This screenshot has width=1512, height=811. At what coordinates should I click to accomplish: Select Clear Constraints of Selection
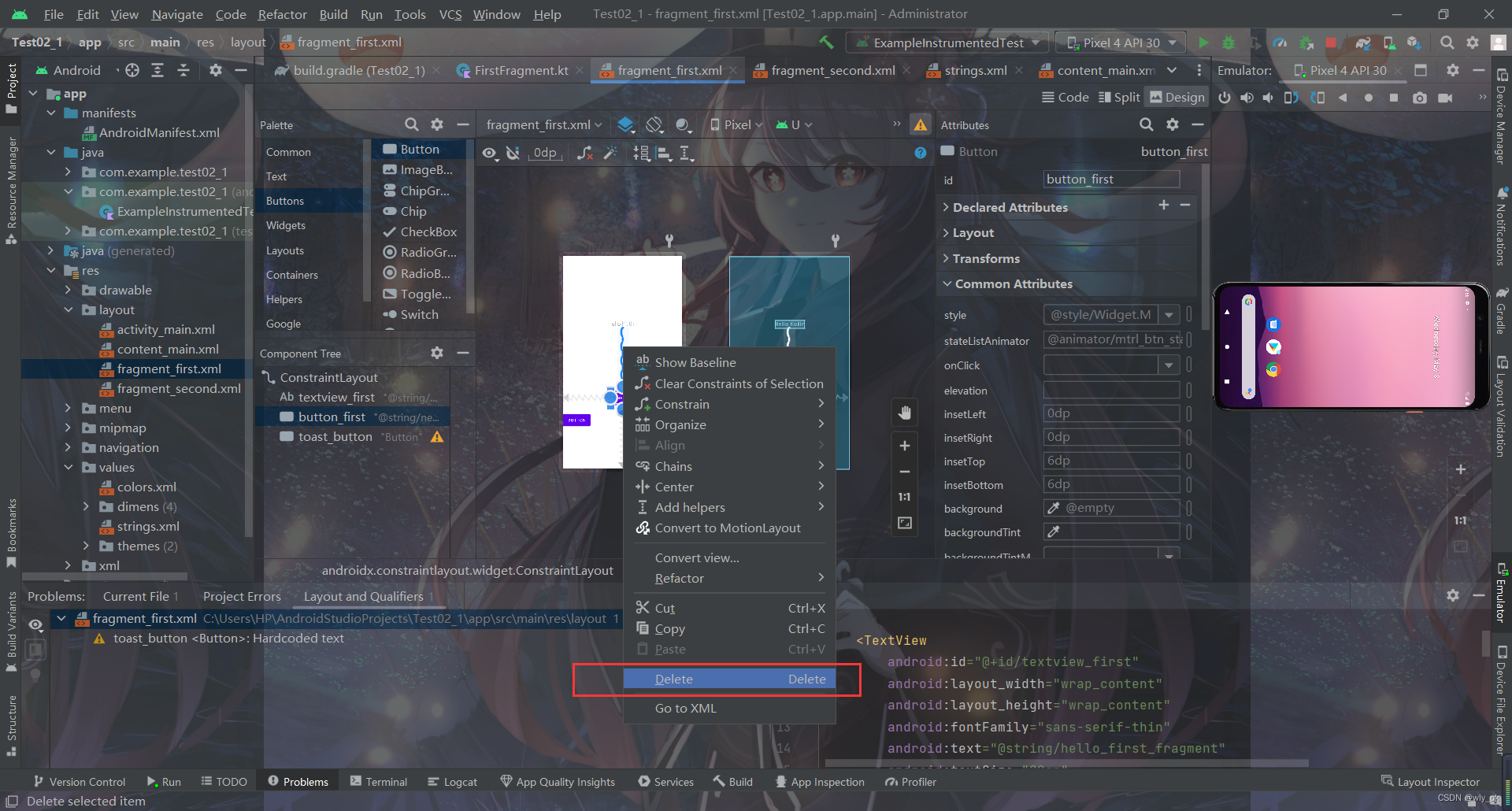click(729, 383)
